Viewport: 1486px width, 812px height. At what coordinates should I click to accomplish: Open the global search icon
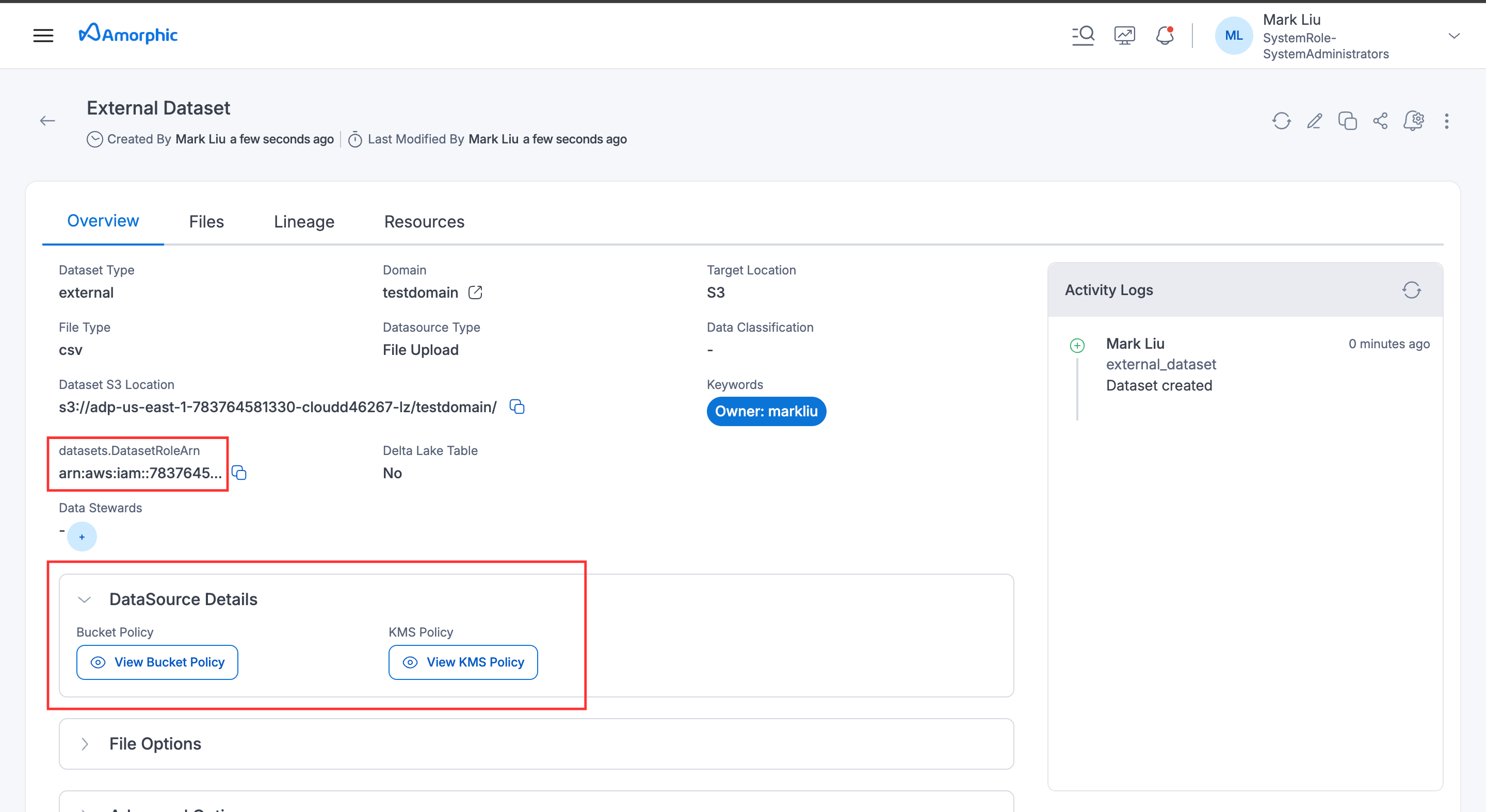click(1083, 35)
